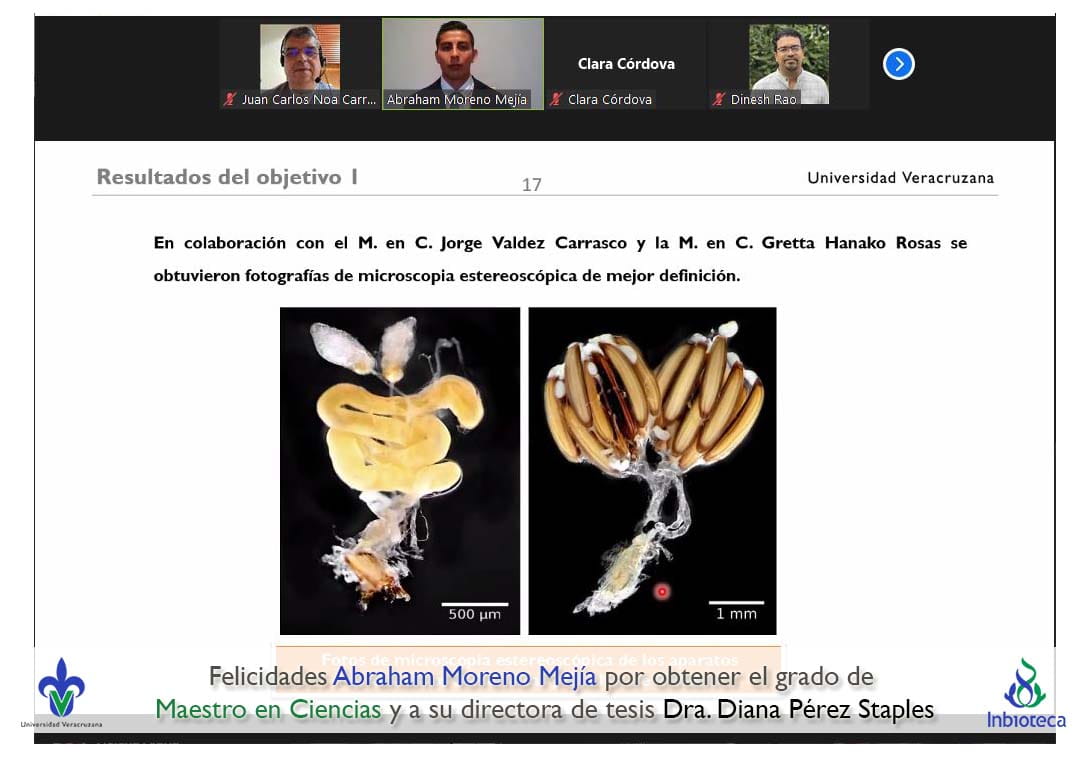Click the right microscopy photo with 1 mm scale
This screenshot has height=760, width=1090.
pos(652,470)
